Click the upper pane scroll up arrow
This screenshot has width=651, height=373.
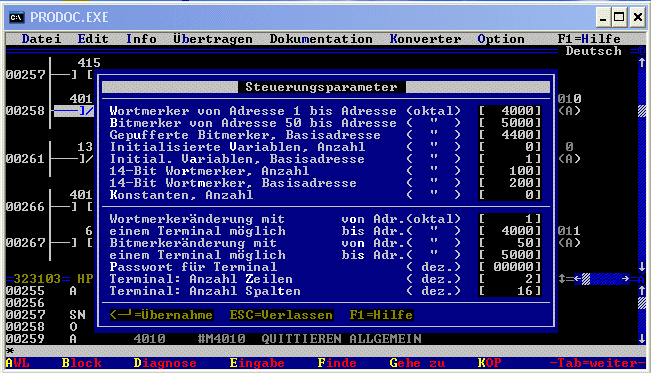[x=641, y=63]
